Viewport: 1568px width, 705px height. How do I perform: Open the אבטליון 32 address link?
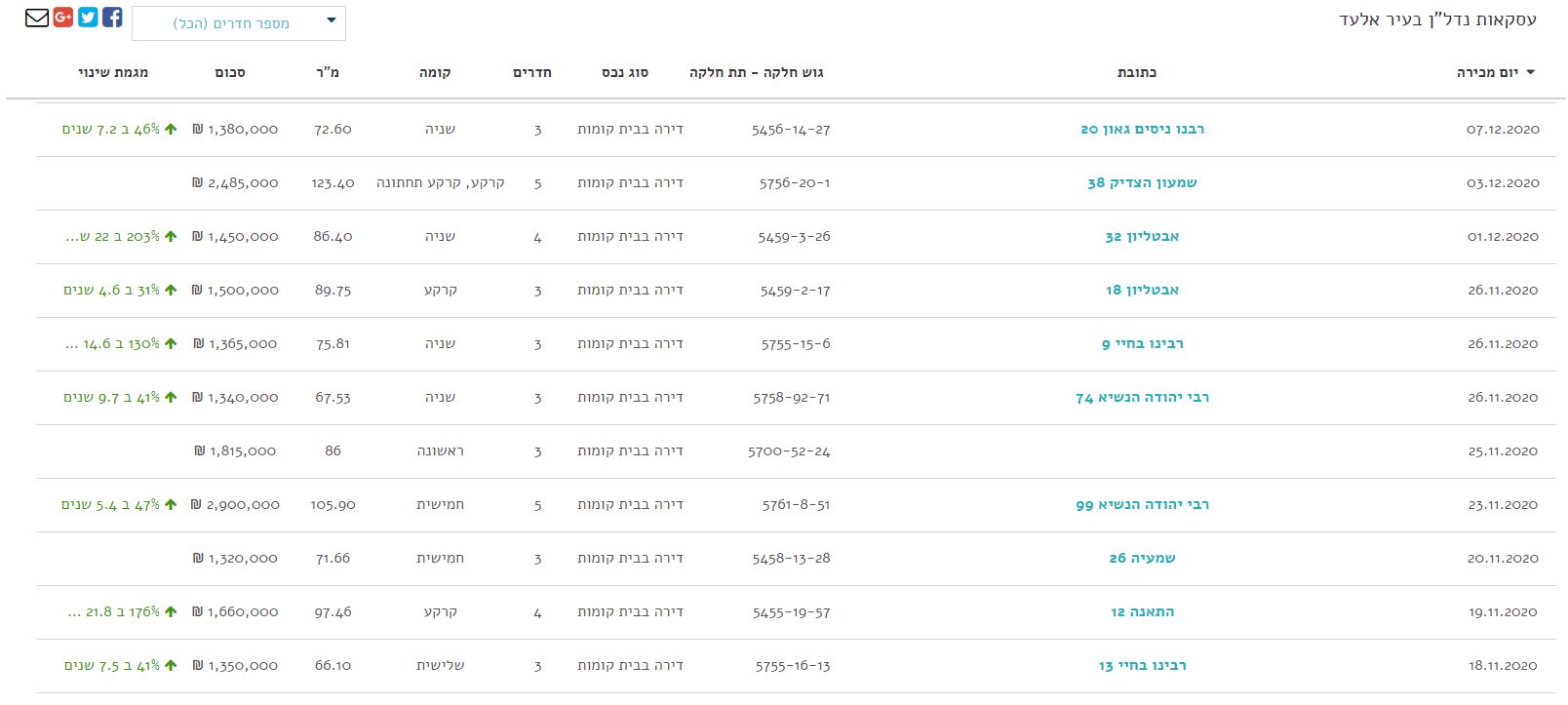point(1142,236)
